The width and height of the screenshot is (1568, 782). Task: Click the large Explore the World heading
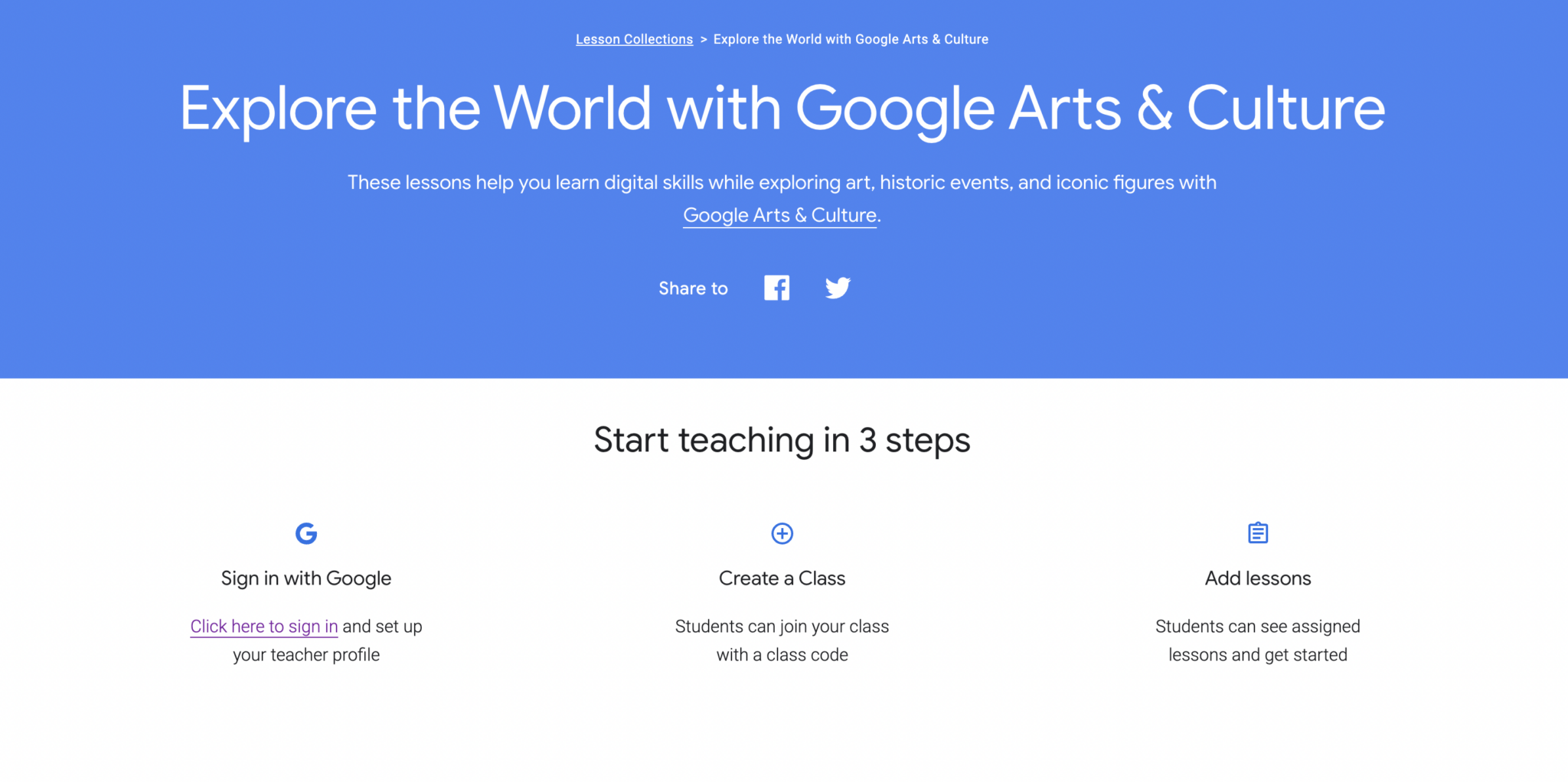coord(782,109)
